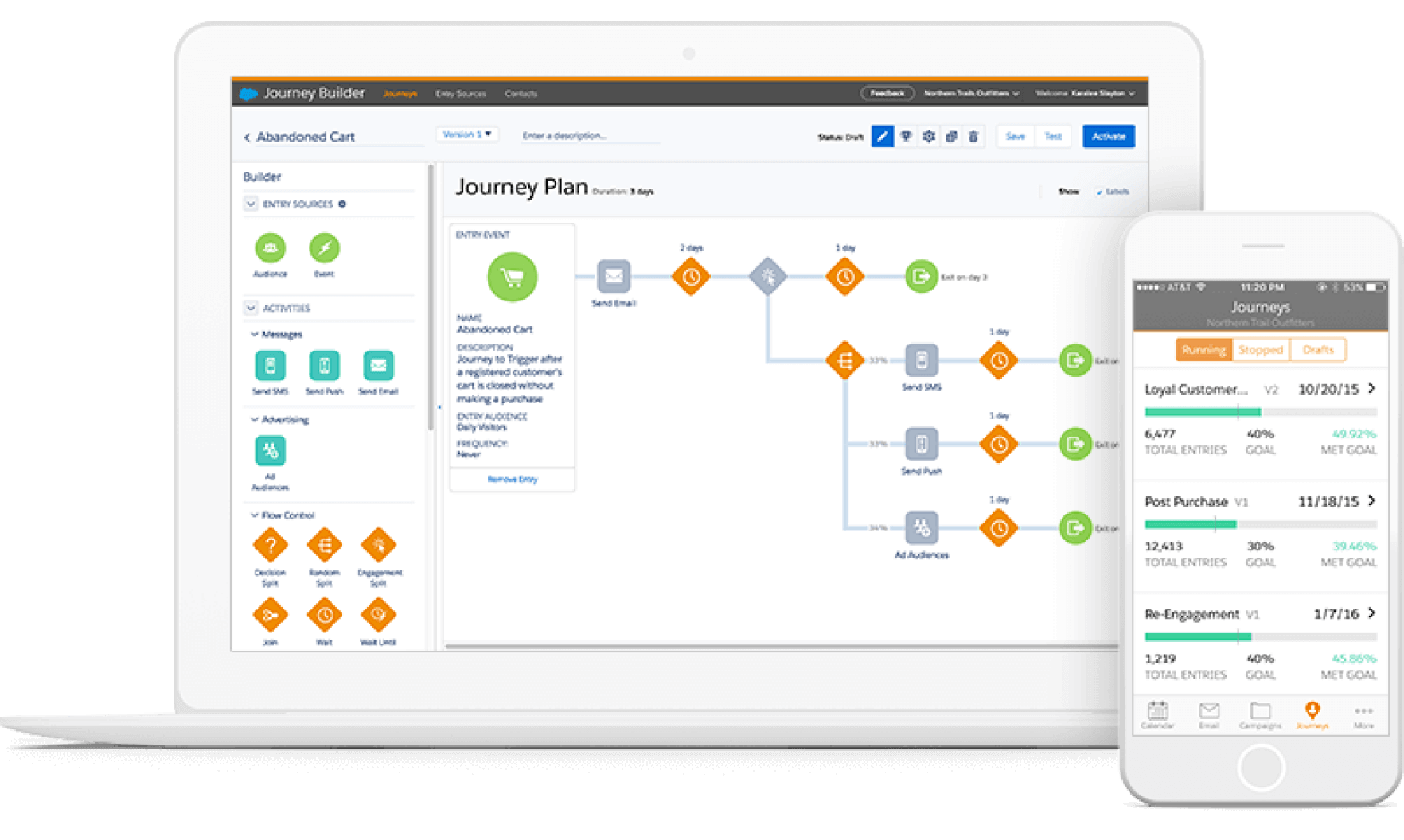1404x840 pixels.
Task: Open the Send Email node on canvas
Action: point(614,276)
